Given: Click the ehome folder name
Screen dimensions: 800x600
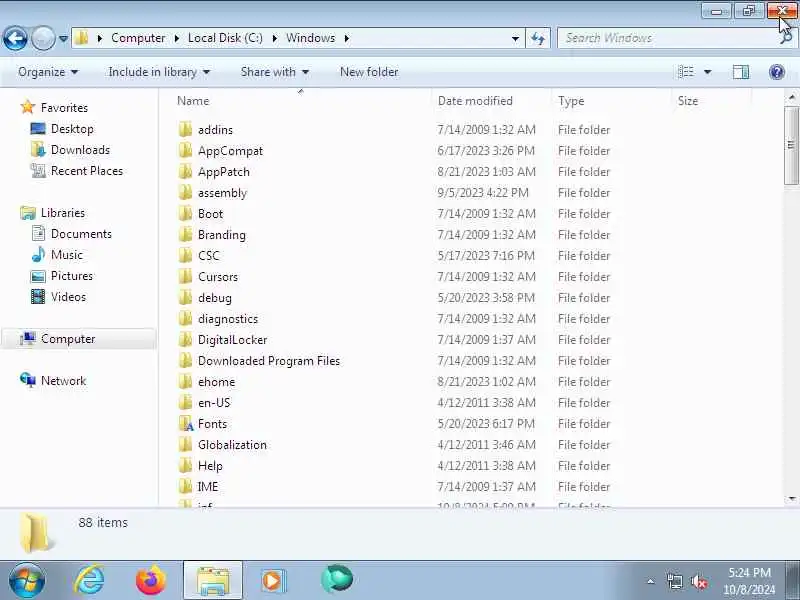Looking at the screenshot, I should [x=216, y=382].
